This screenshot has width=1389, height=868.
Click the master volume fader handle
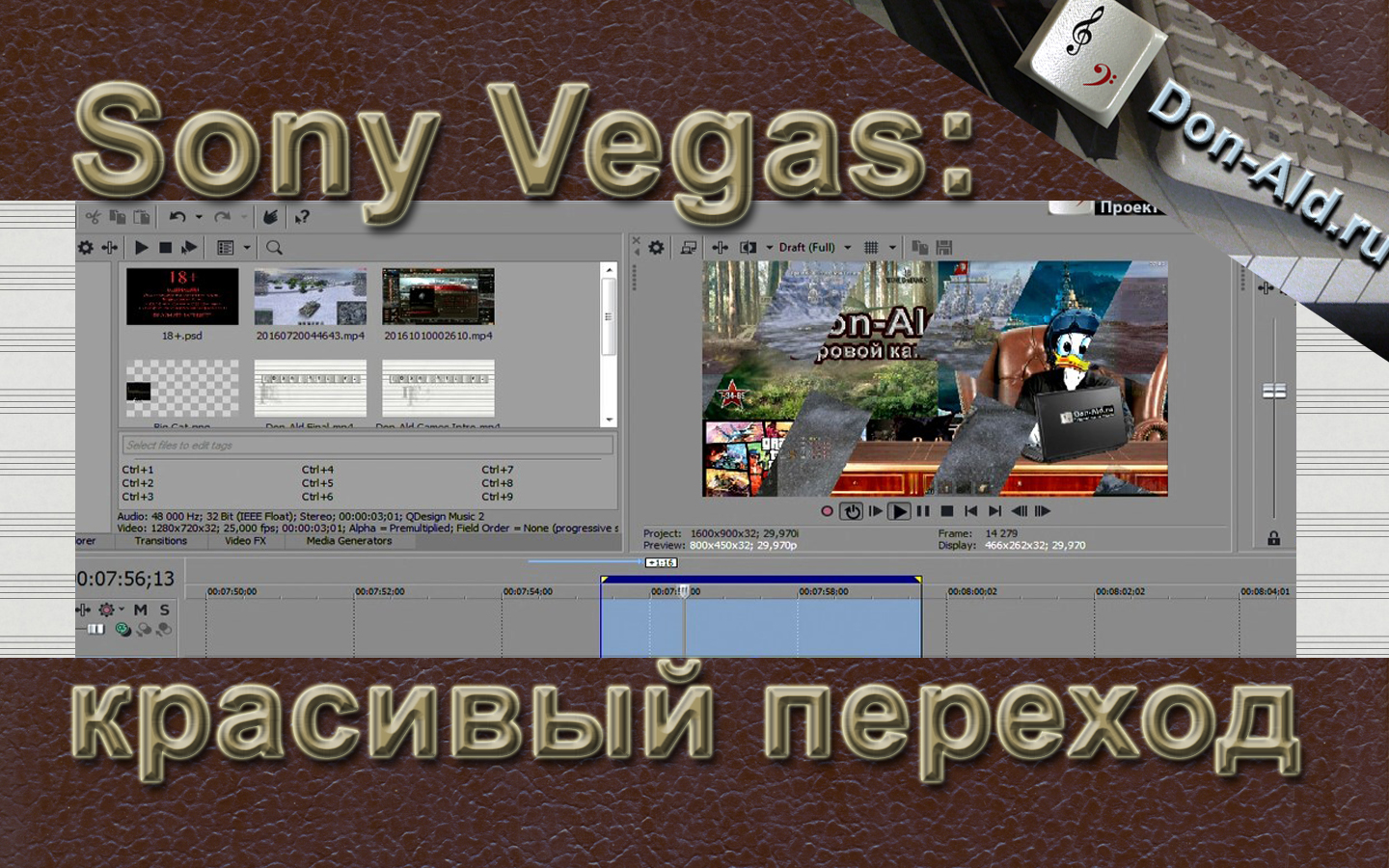[x=1274, y=391]
